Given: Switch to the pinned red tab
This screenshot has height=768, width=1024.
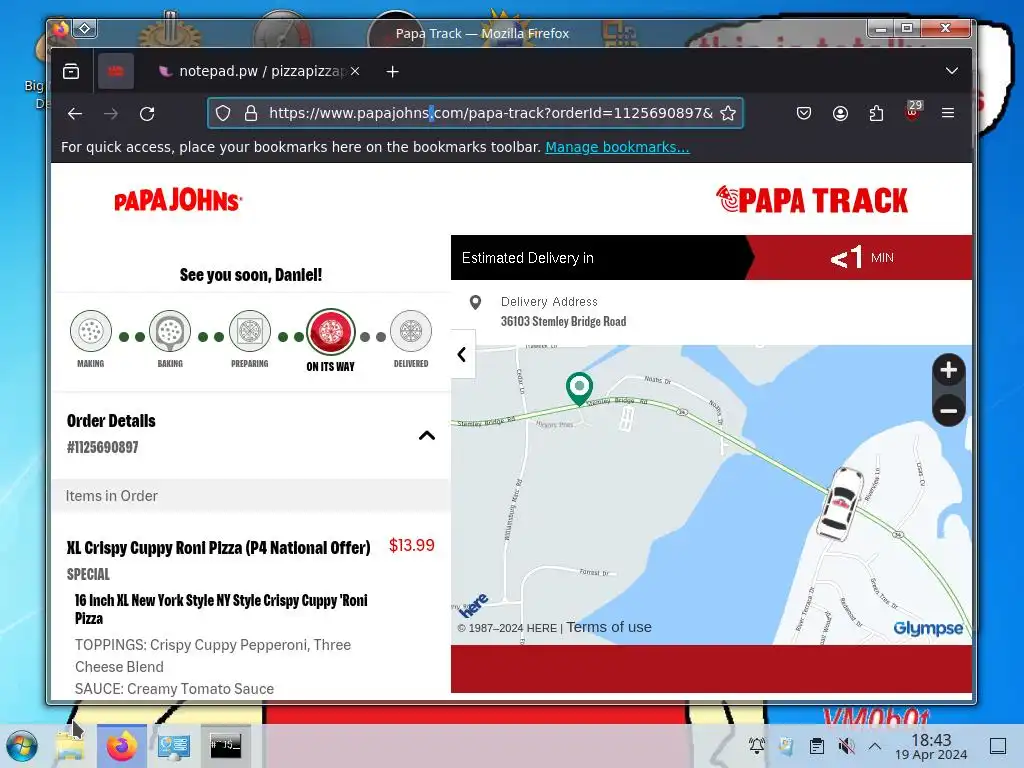Looking at the screenshot, I should (x=116, y=71).
